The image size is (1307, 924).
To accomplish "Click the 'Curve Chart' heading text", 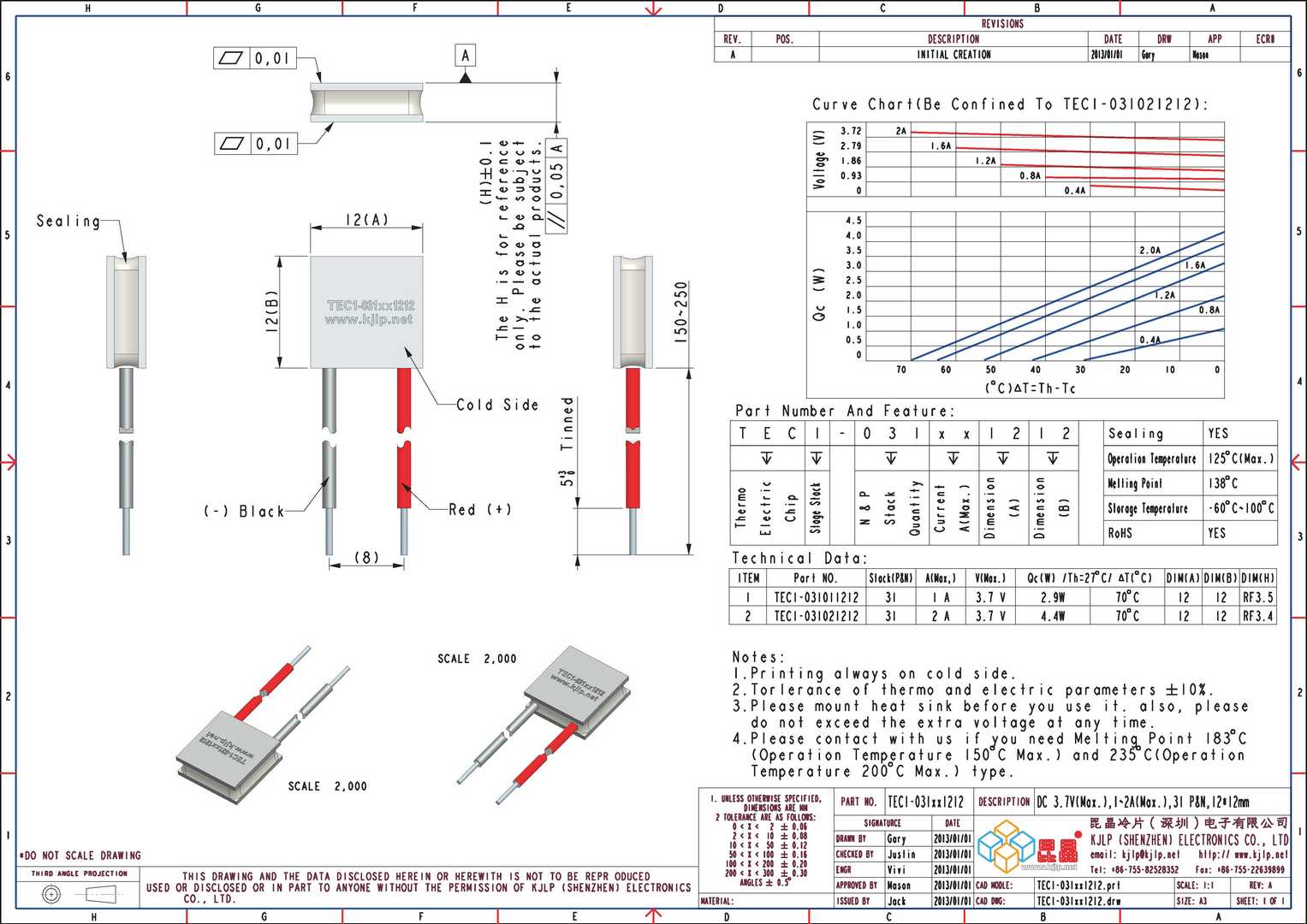I will 1010,104.
